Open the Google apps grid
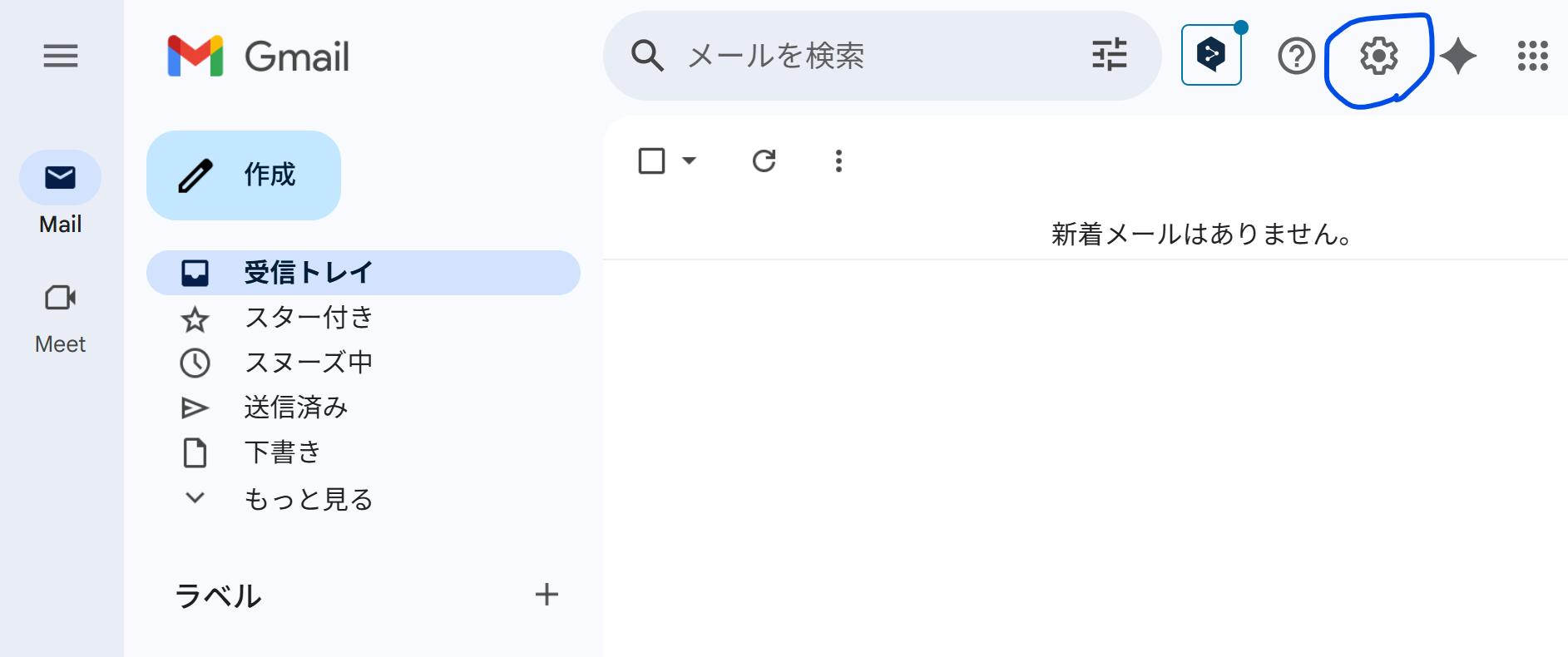The width and height of the screenshot is (1568, 657). (x=1532, y=57)
